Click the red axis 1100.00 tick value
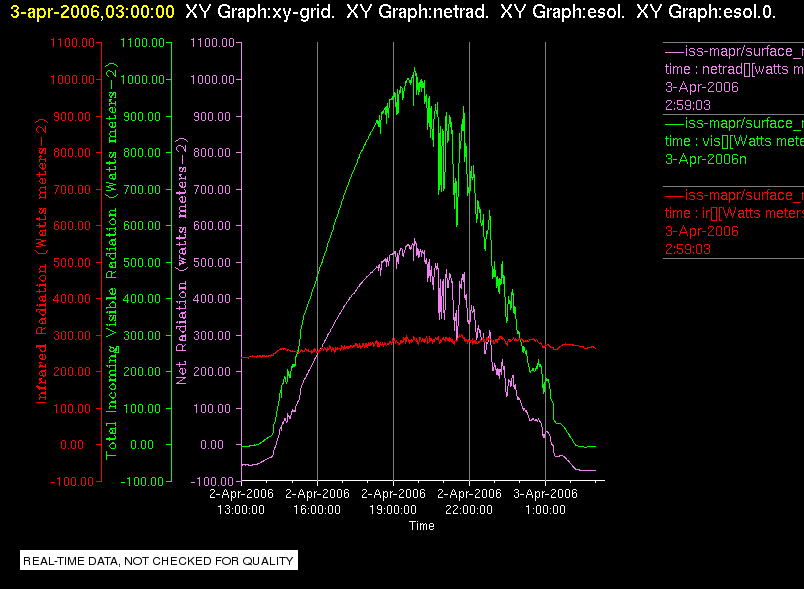The width and height of the screenshot is (804, 589). [x=72, y=43]
